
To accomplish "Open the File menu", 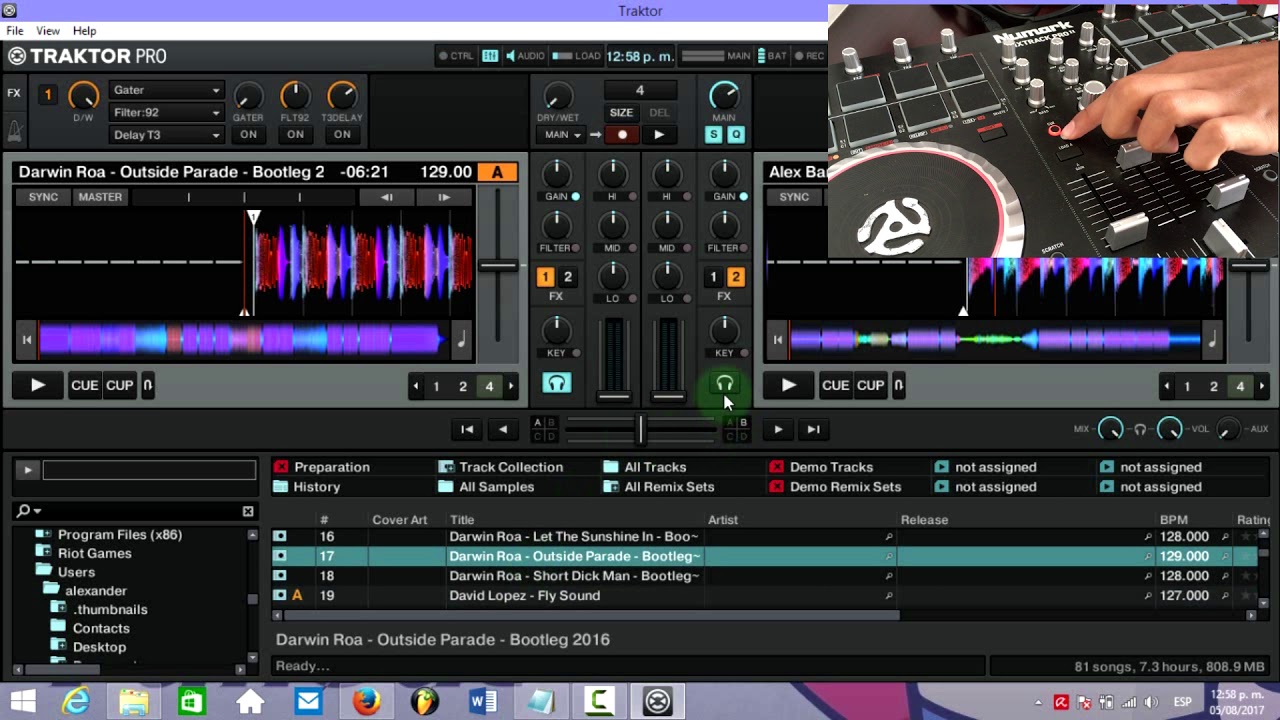I will (x=15, y=31).
